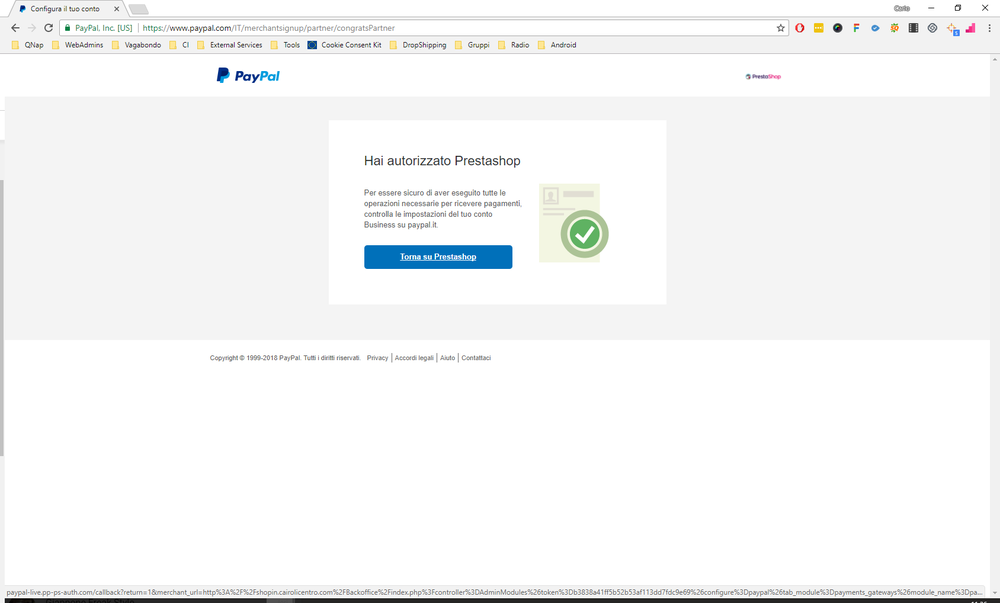
Task: Open the AdBlock extension icon
Action: 799,28
